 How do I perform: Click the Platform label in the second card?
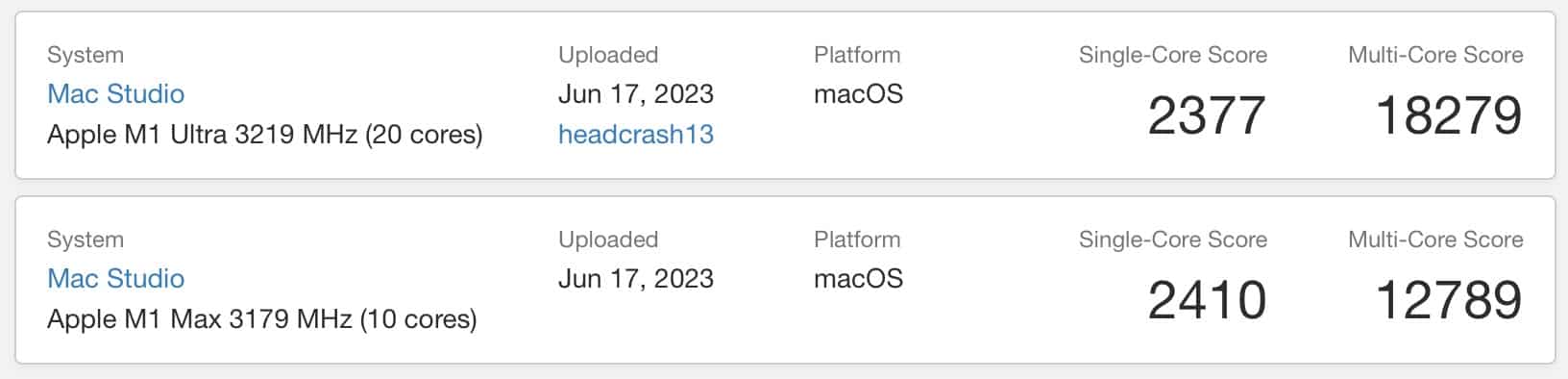[857, 240]
